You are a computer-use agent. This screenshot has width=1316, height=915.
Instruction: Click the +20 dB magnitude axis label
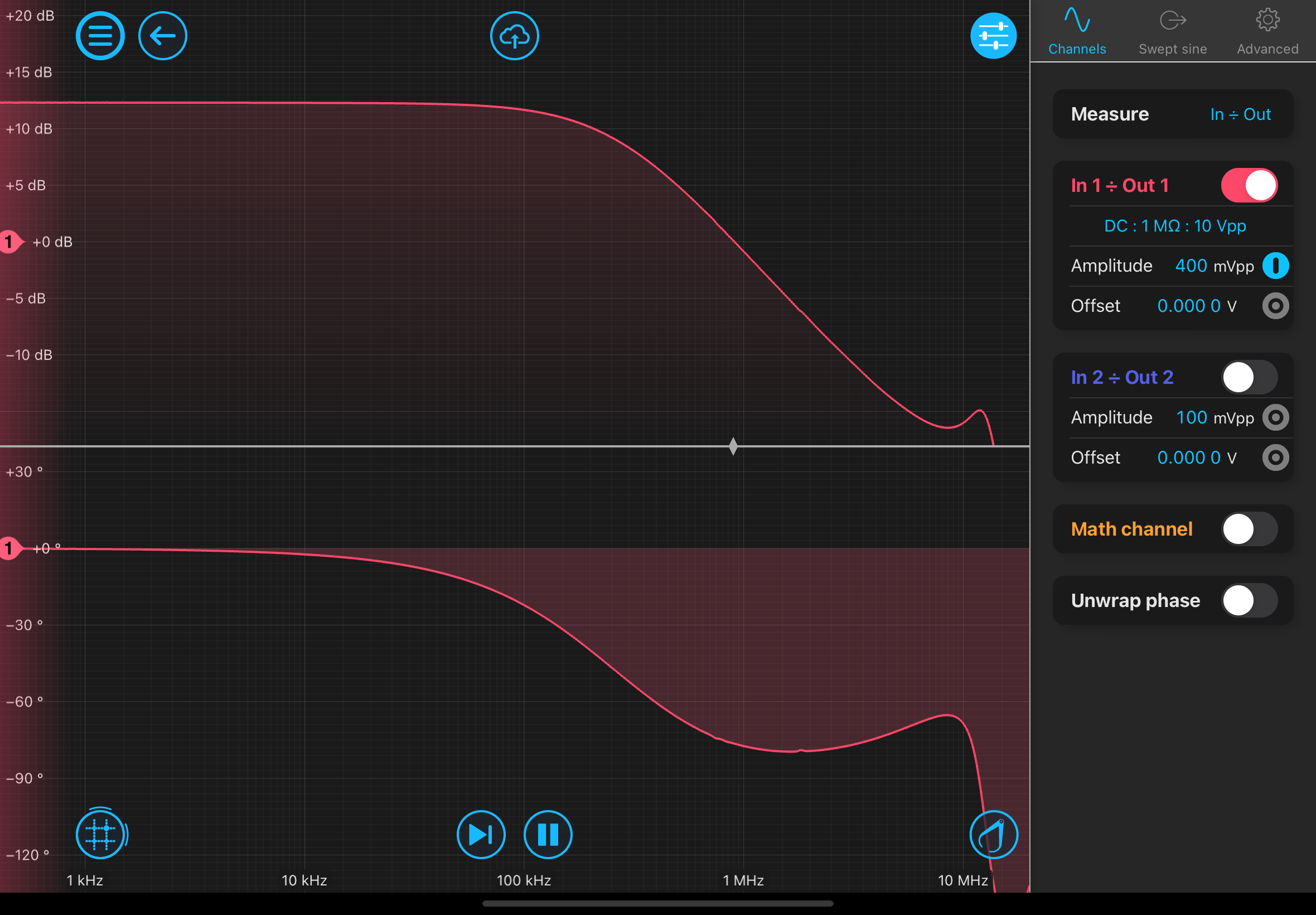point(30,16)
